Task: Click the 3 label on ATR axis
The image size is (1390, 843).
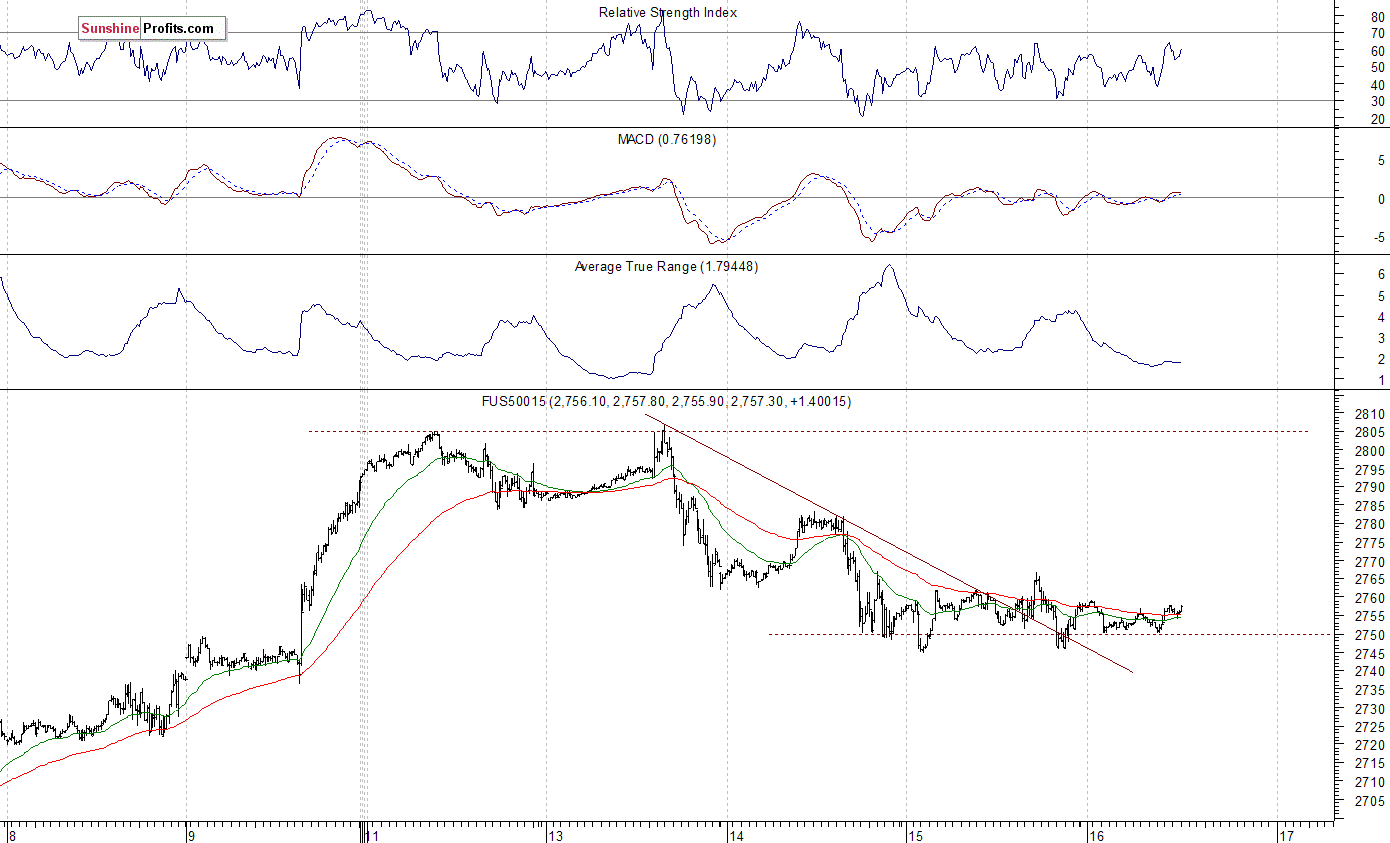Action: (x=1381, y=338)
